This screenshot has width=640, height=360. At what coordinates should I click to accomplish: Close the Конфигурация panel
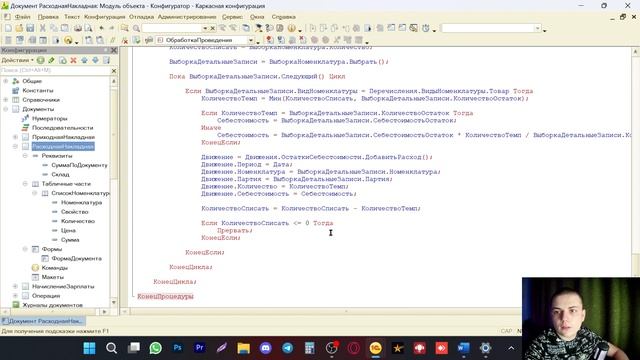114,50
